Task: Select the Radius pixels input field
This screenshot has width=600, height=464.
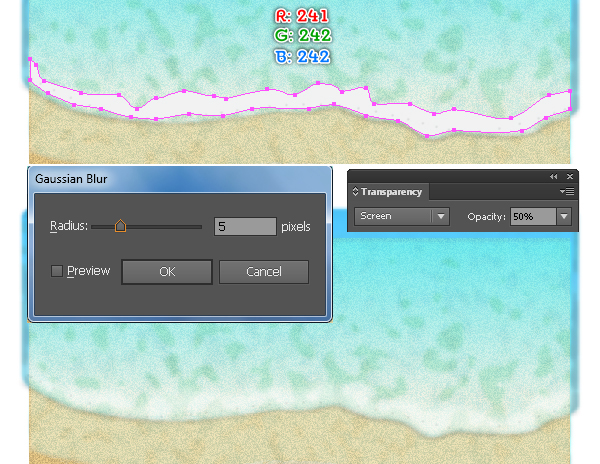Action: (x=245, y=226)
